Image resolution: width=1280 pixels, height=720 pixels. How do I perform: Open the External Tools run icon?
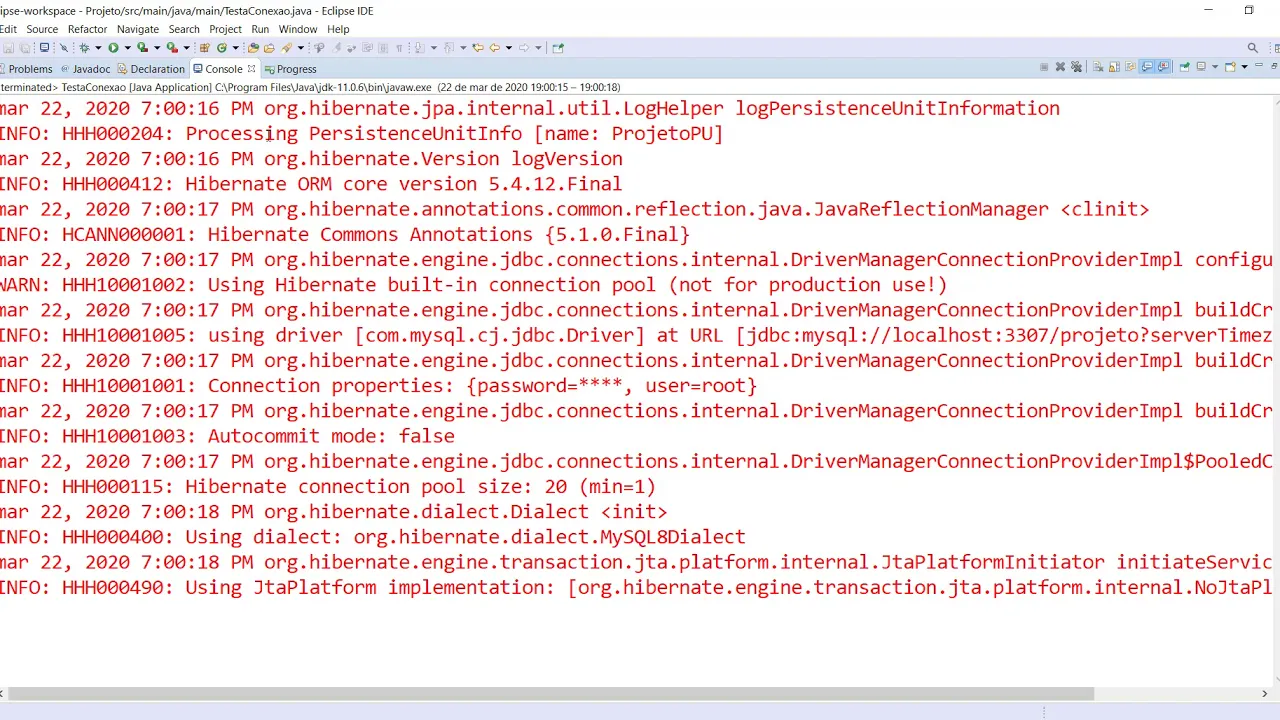tap(172, 47)
